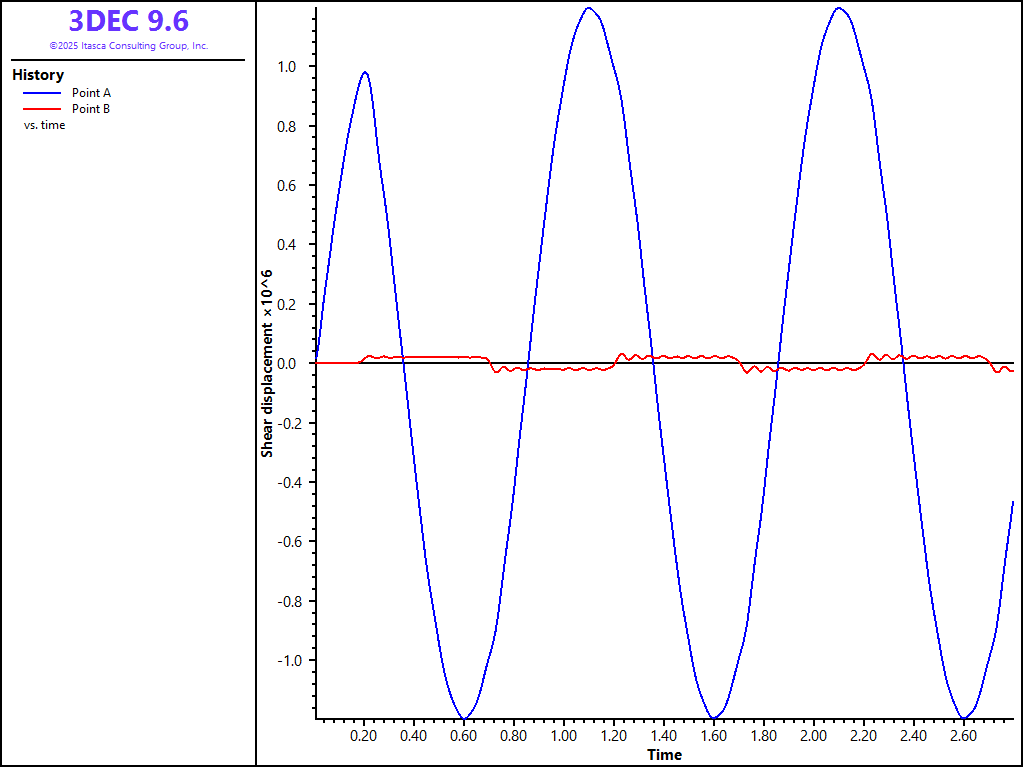Select the Point A legend label
Screen dimensions: 1024x768
coord(91,93)
